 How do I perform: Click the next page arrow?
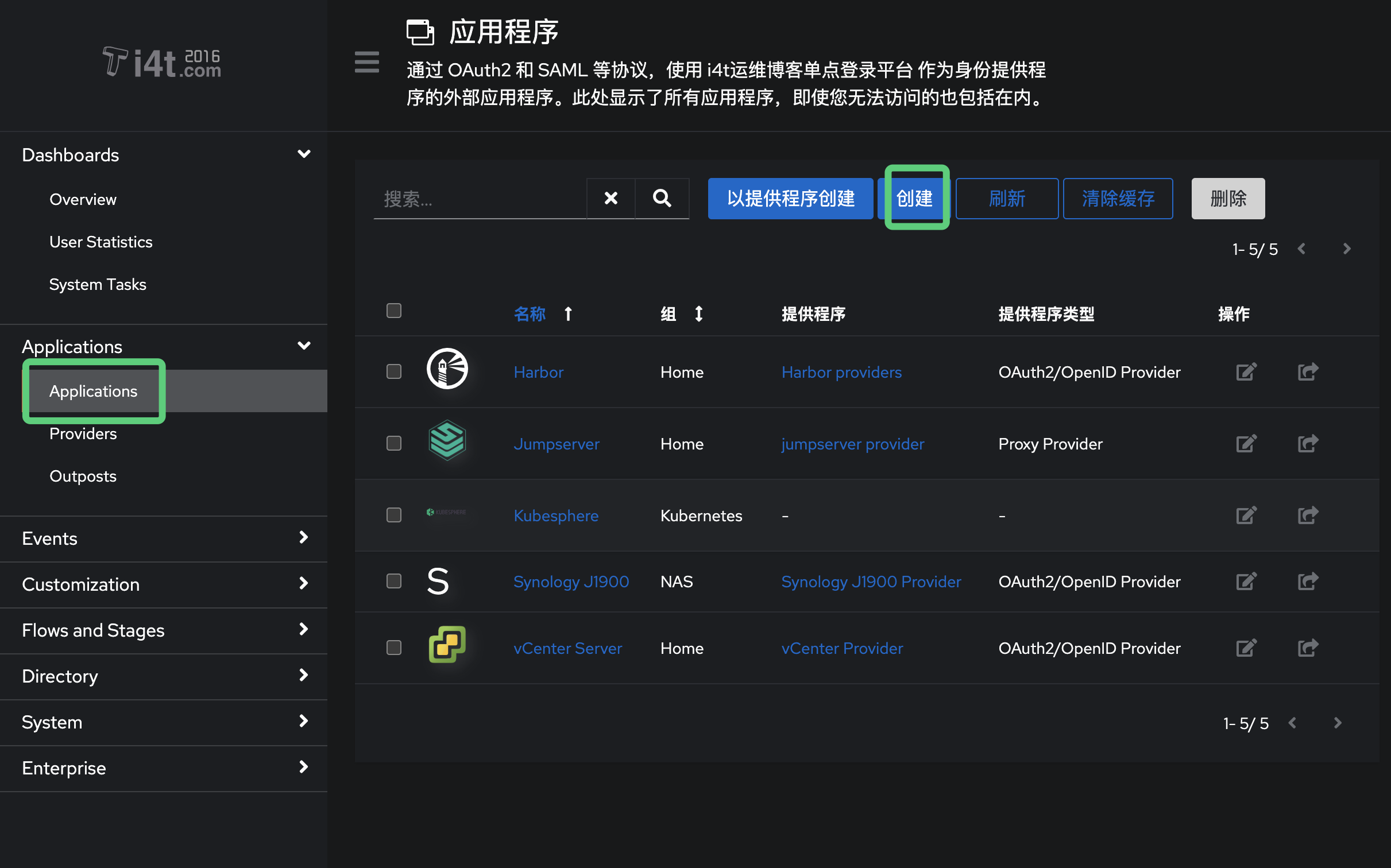(x=1347, y=249)
